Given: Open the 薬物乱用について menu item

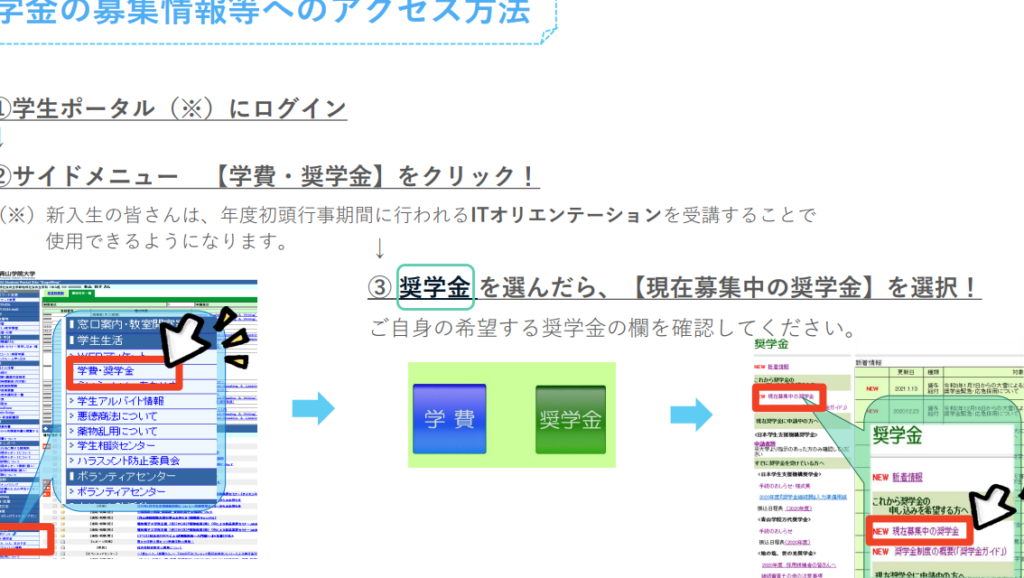Looking at the screenshot, I should (117, 431).
